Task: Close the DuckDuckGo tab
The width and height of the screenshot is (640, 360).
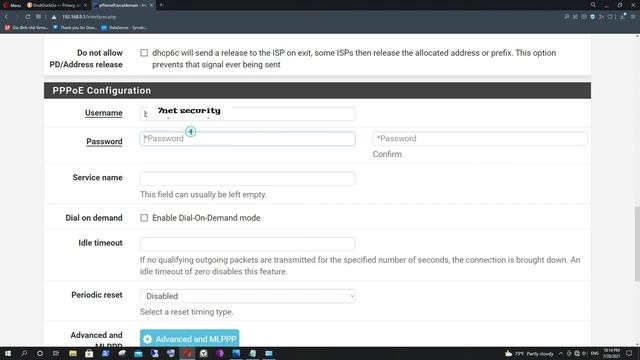Action: (85, 5)
